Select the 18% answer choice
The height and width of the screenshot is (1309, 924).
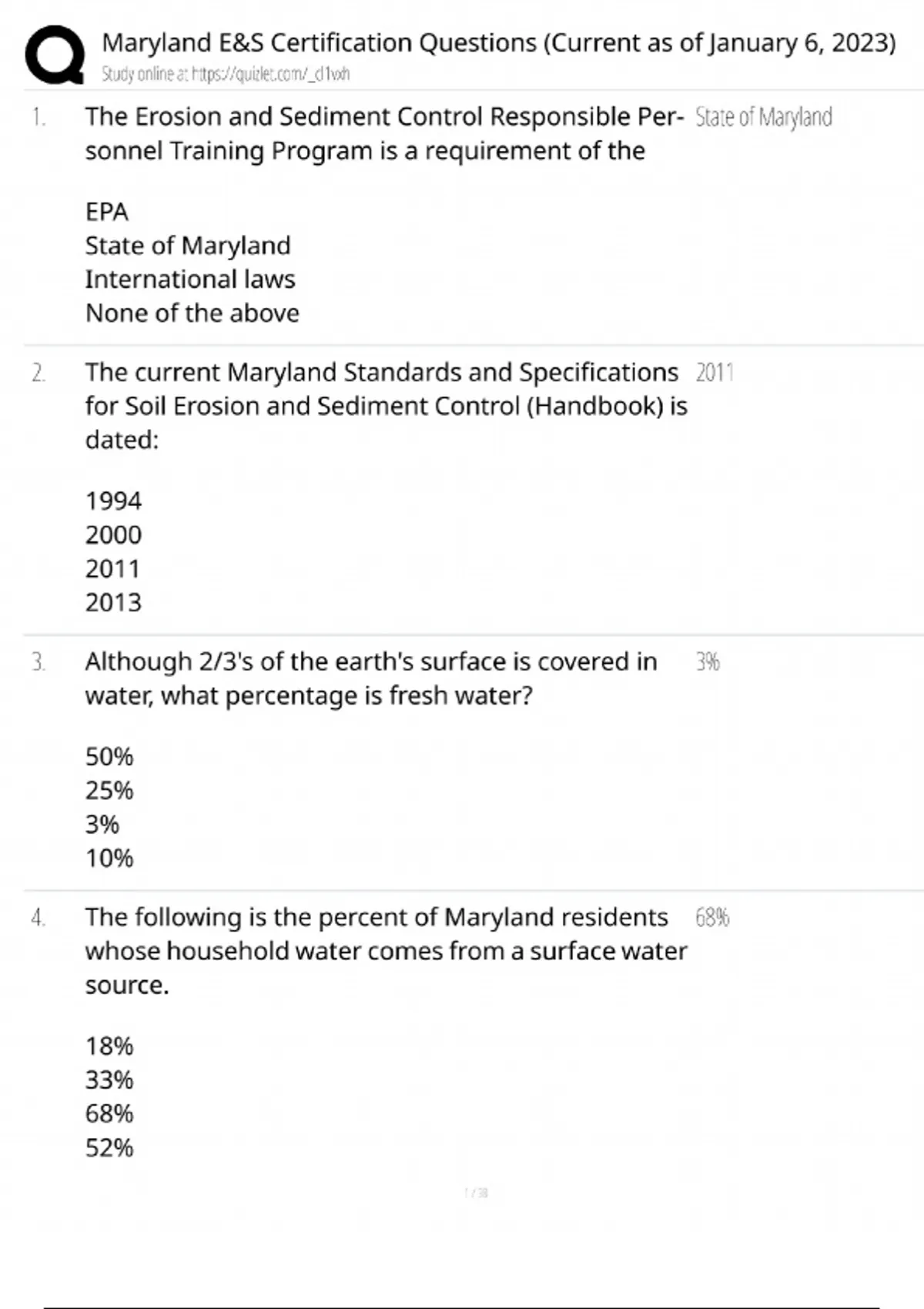tap(109, 1046)
